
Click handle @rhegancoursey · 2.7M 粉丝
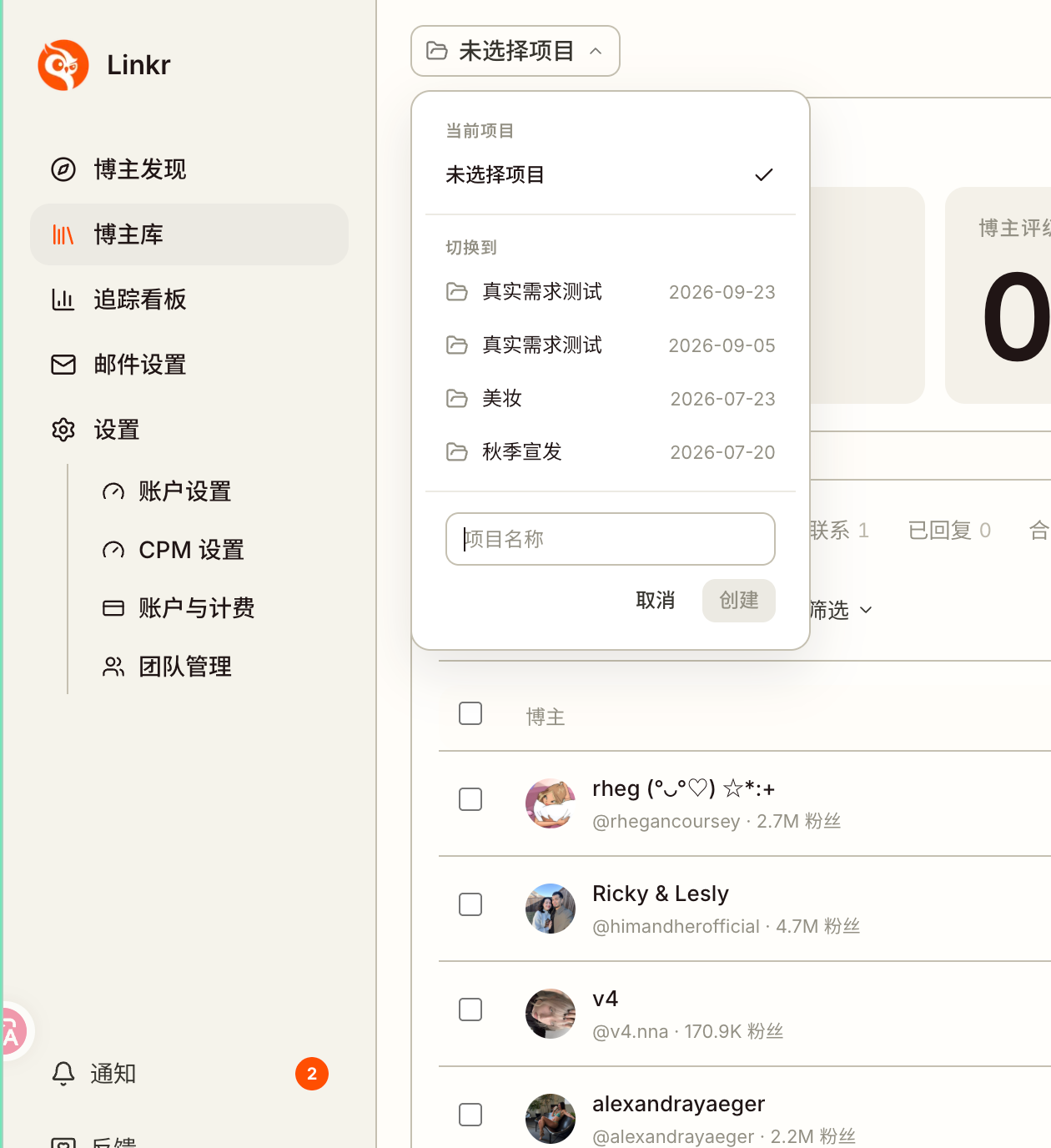pyautogui.click(x=717, y=821)
